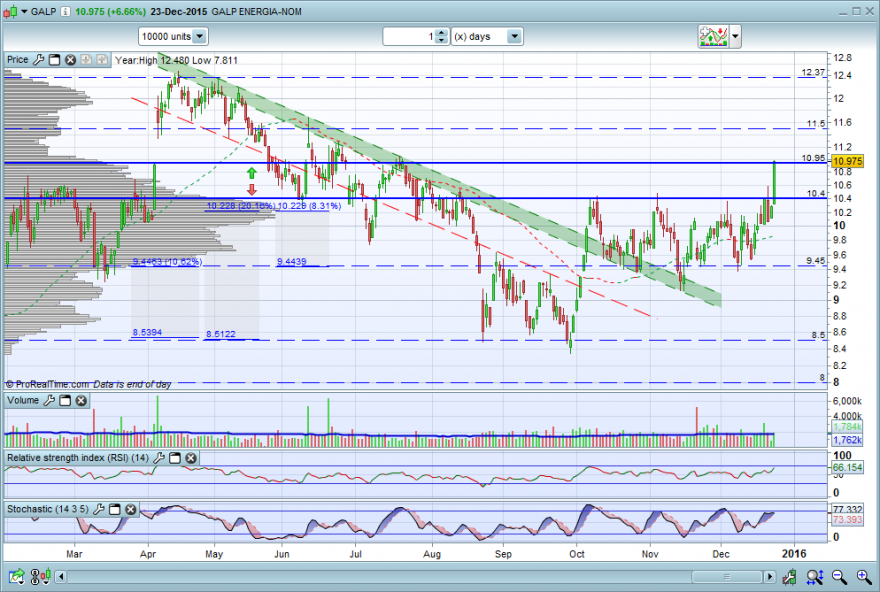Click the timeframe quantity input field
The height and width of the screenshot is (592, 880).
[409, 36]
